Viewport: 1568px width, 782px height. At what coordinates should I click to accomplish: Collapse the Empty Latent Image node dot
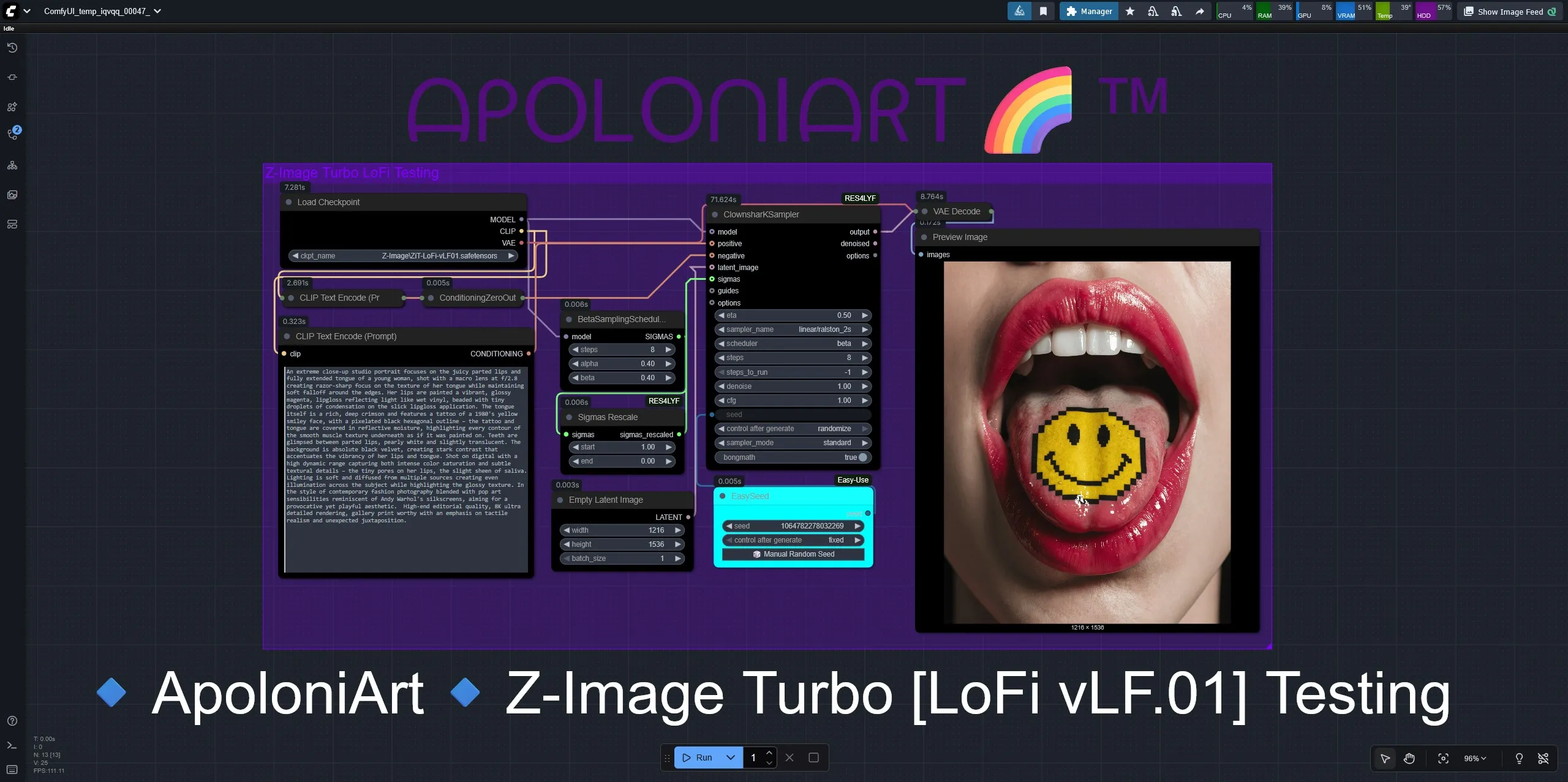tap(560, 500)
